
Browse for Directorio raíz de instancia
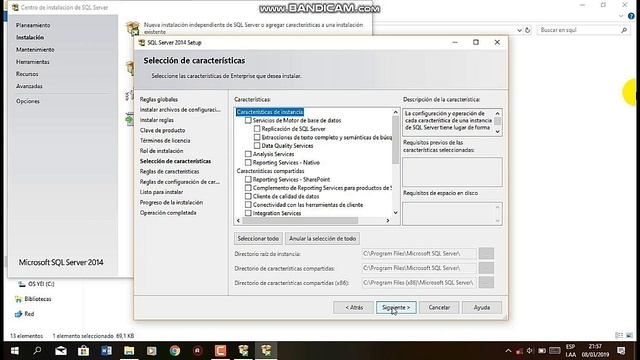tap(486, 253)
